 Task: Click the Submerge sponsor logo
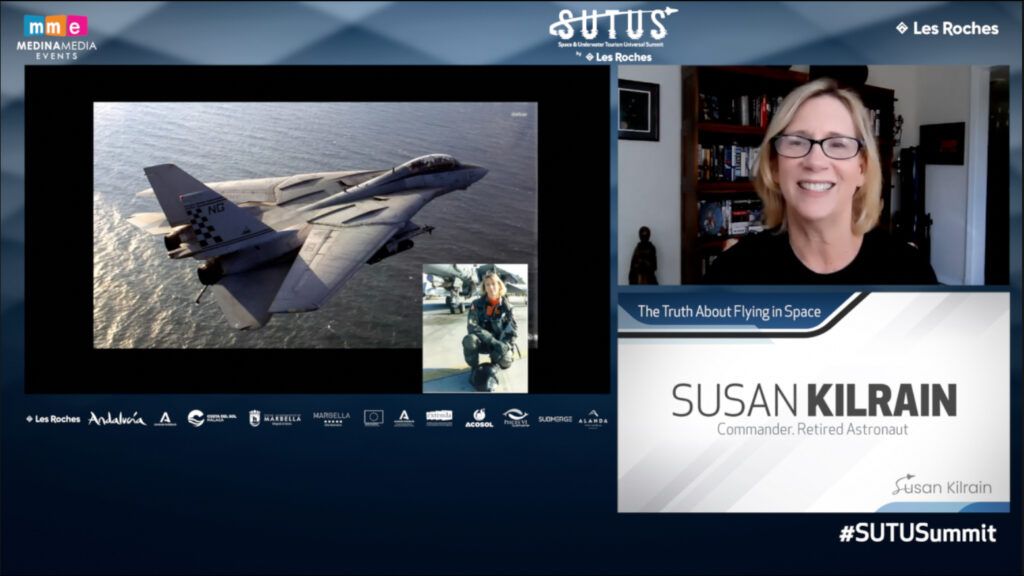tap(555, 419)
